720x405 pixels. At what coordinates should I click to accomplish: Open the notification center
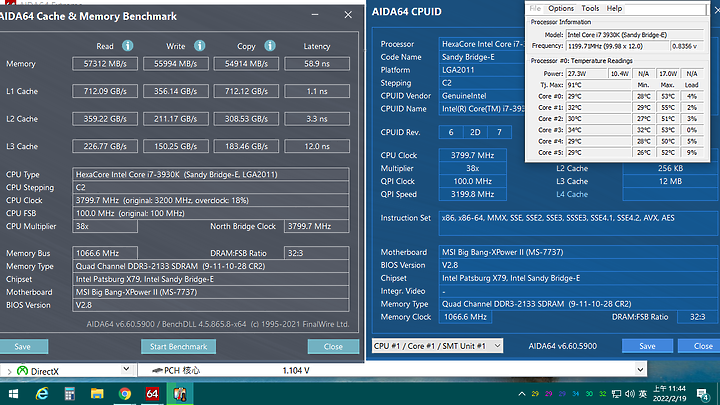click(702, 394)
